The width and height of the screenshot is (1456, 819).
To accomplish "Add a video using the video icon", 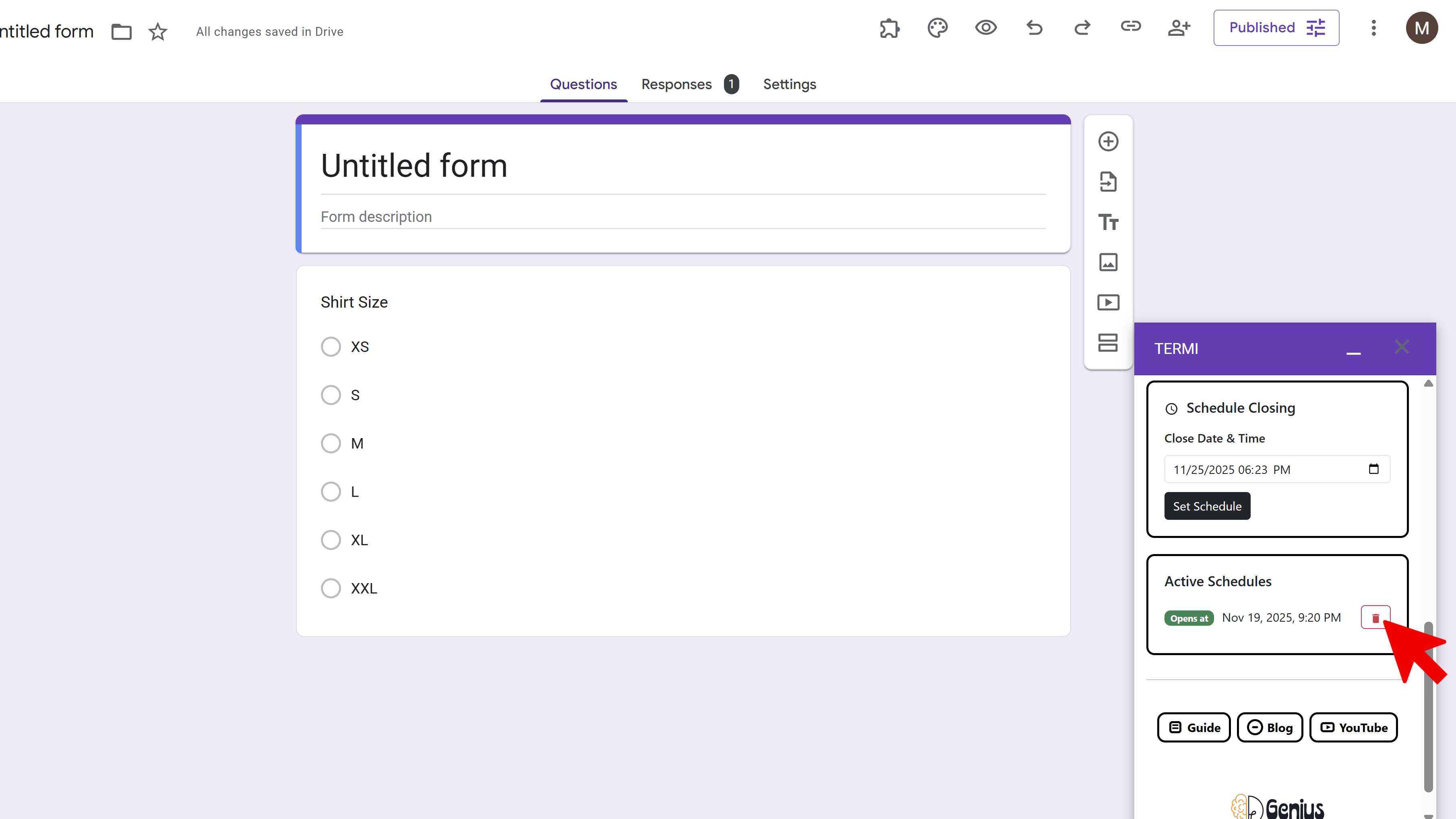I will [1108, 302].
